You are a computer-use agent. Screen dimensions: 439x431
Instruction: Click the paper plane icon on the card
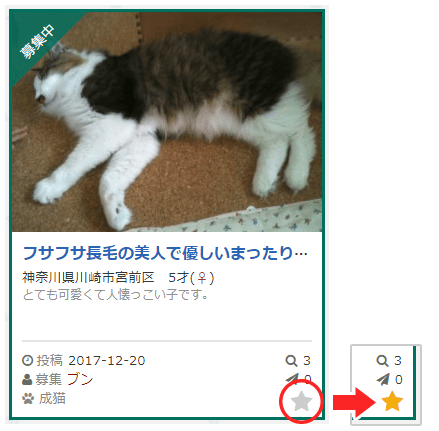(x=292, y=378)
